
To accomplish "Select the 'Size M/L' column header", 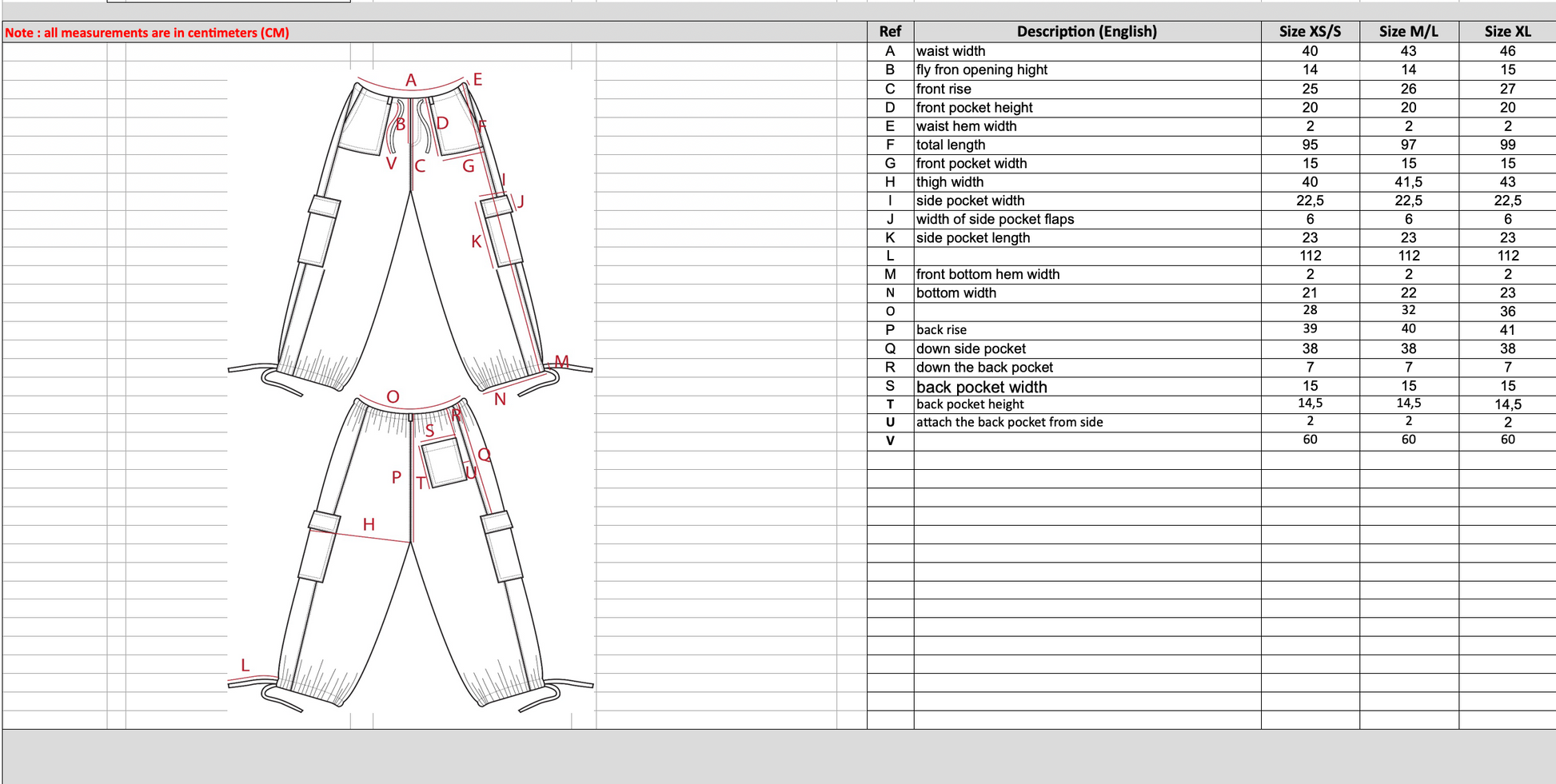I will pyautogui.click(x=1408, y=32).
